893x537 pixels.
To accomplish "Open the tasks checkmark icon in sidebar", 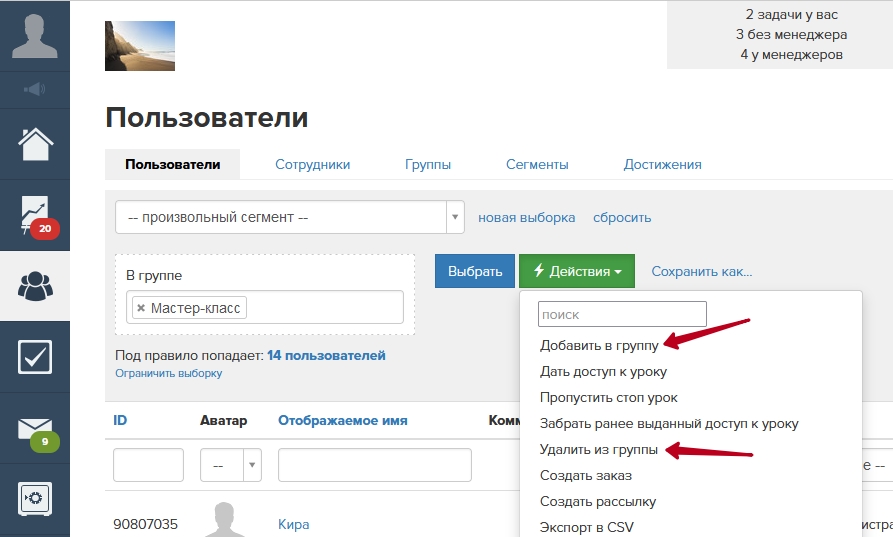I will point(34,357).
